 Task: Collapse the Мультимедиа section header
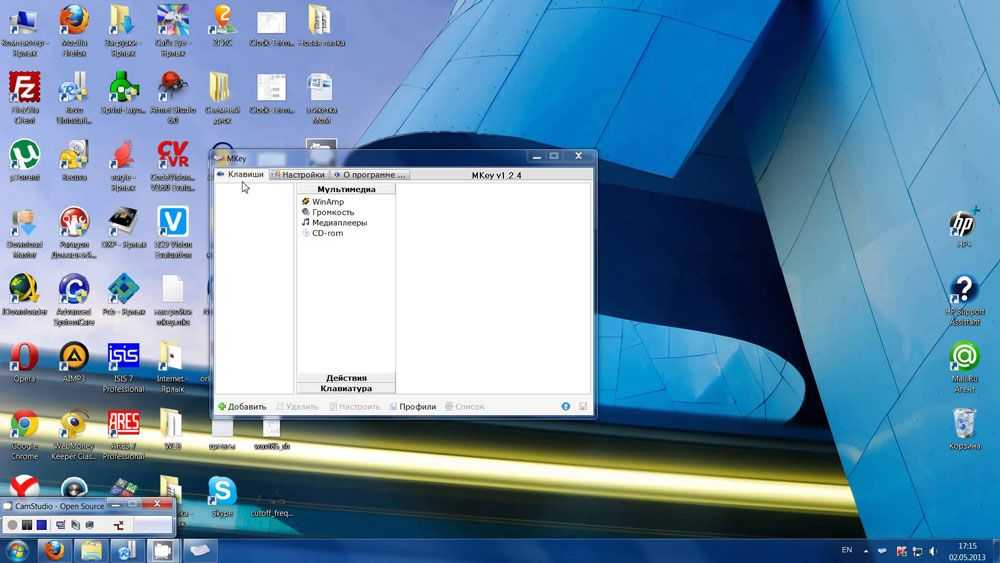point(346,189)
